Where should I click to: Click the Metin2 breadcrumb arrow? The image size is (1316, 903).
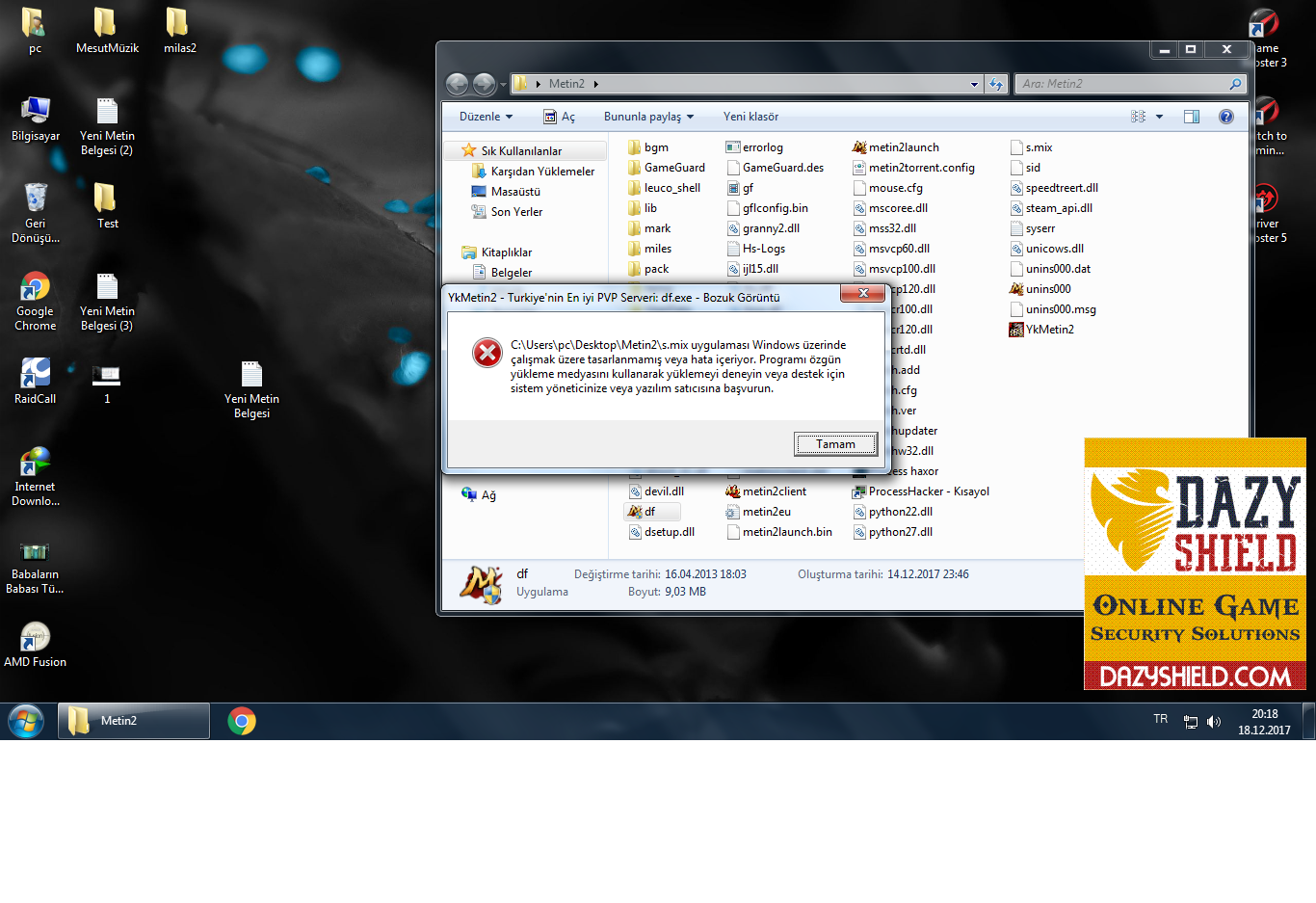[596, 84]
